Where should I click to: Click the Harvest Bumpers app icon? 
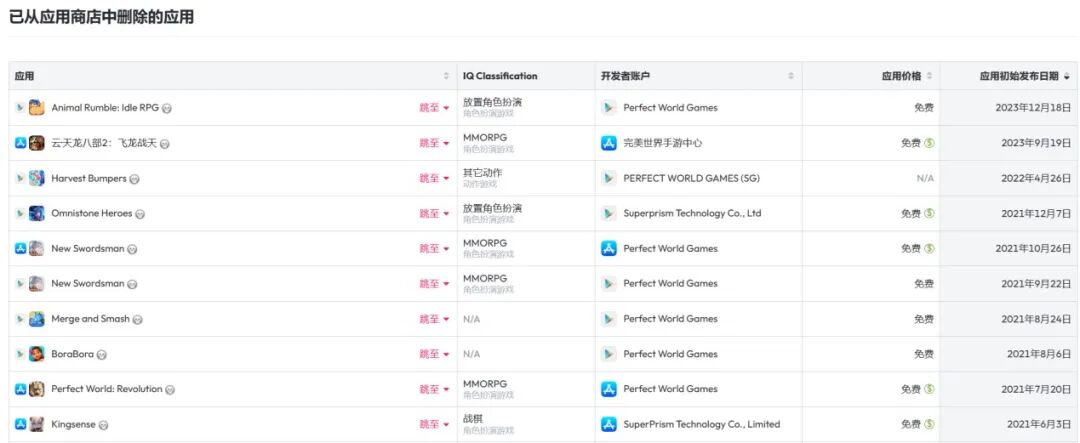click(37, 178)
